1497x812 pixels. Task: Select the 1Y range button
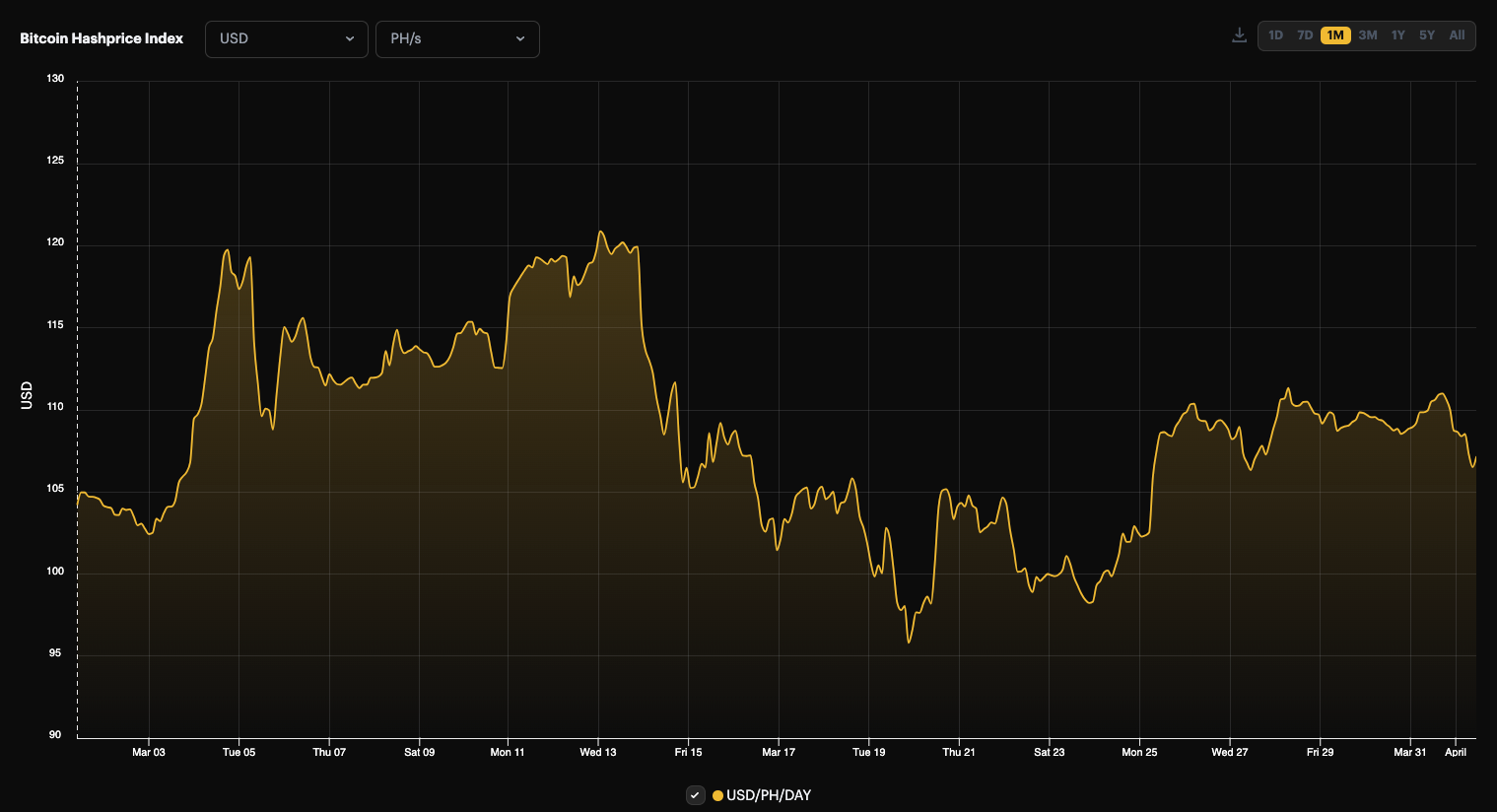pos(1397,34)
